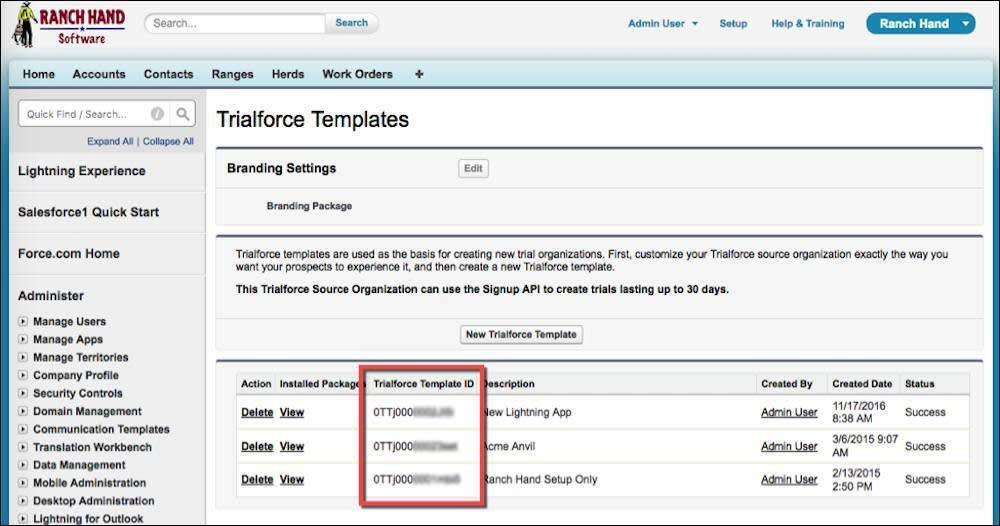Click the Company Profile sidebar label

coord(76,375)
